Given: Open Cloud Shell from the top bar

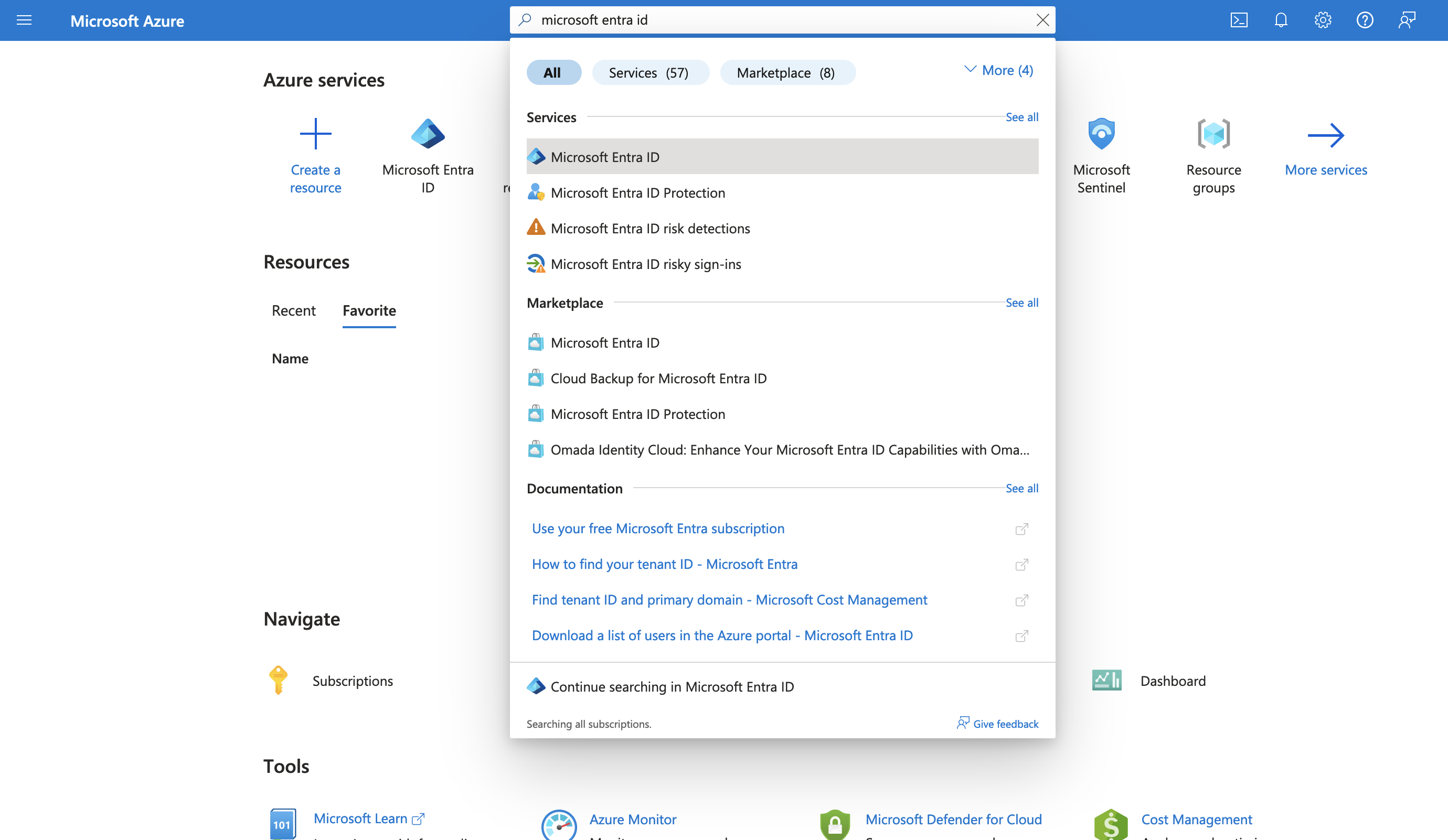Looking at the screenshot, I should [x=1239, y=20].
